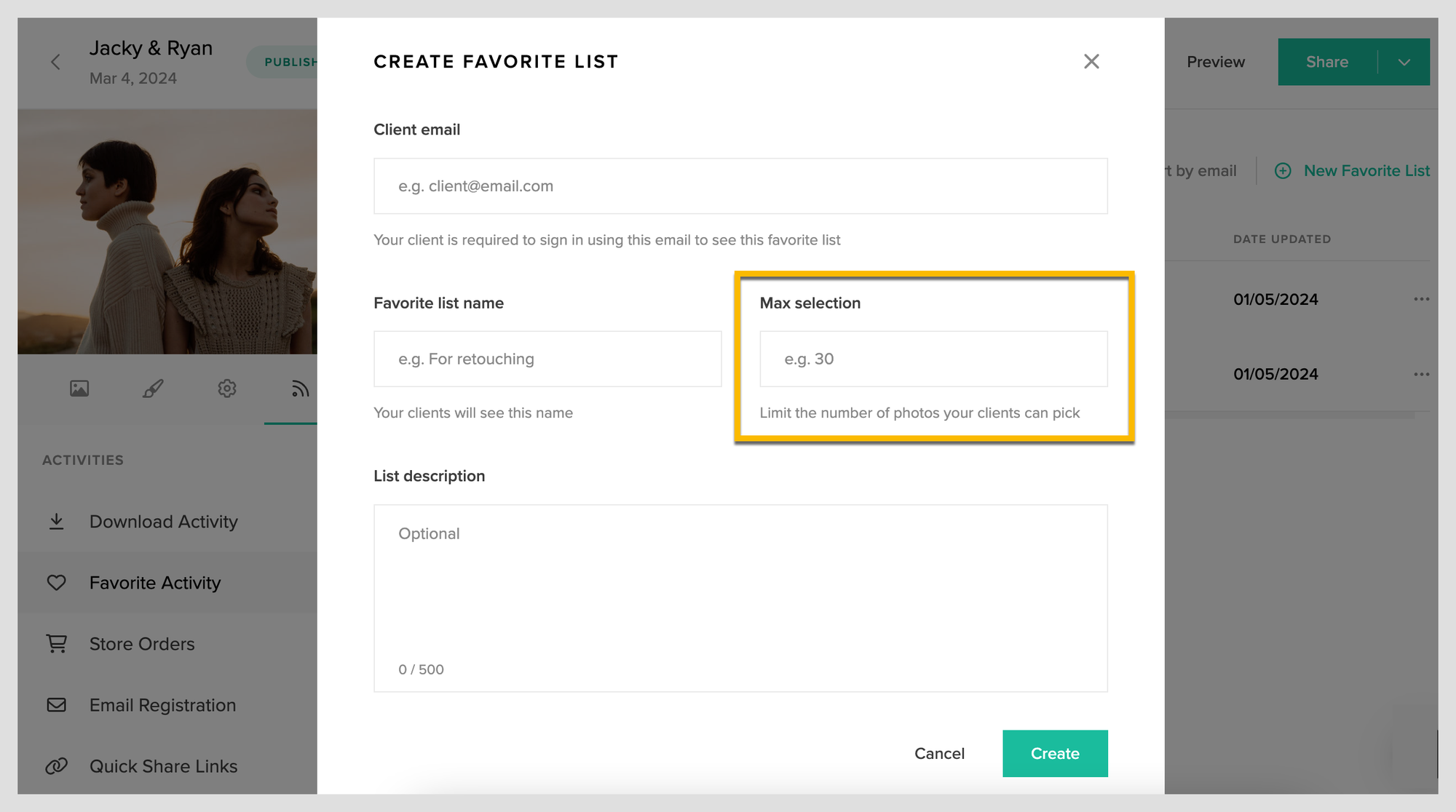Click the plus icon for New Favorite List

point(1283,171)
